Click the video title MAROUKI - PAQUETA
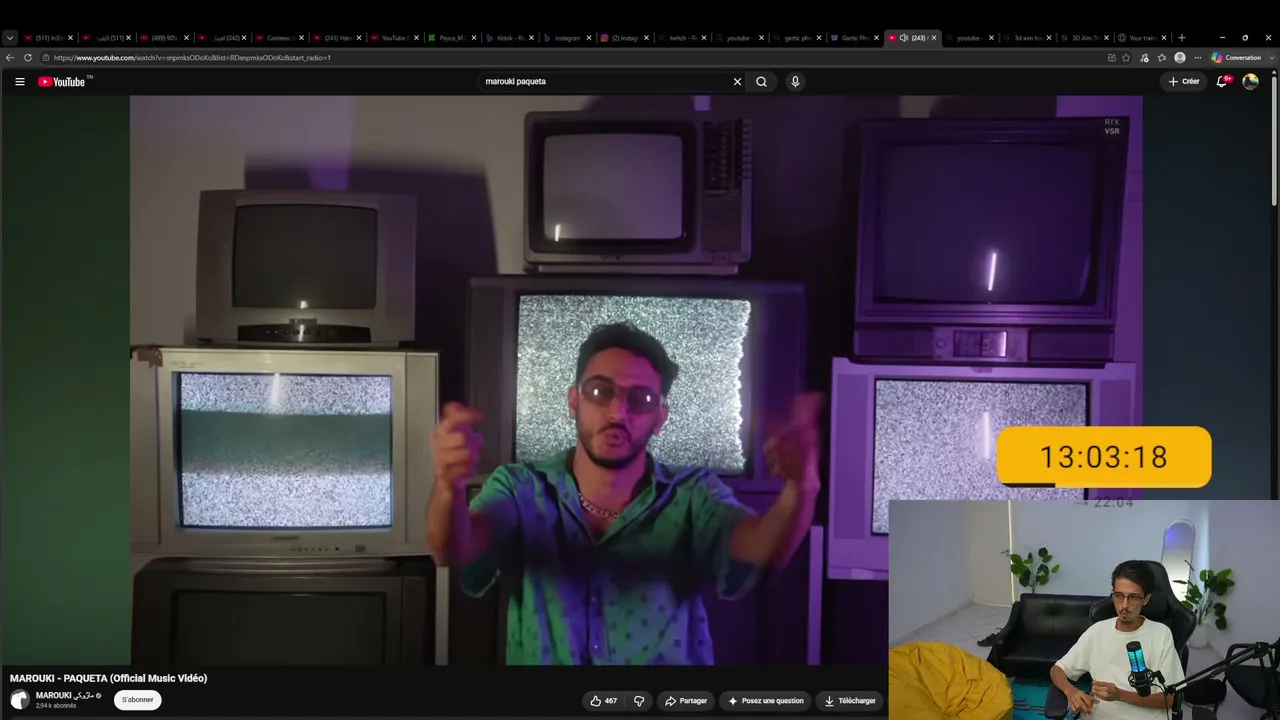The width and height of the screenshot is (1280, 720). tap(109, 678)
